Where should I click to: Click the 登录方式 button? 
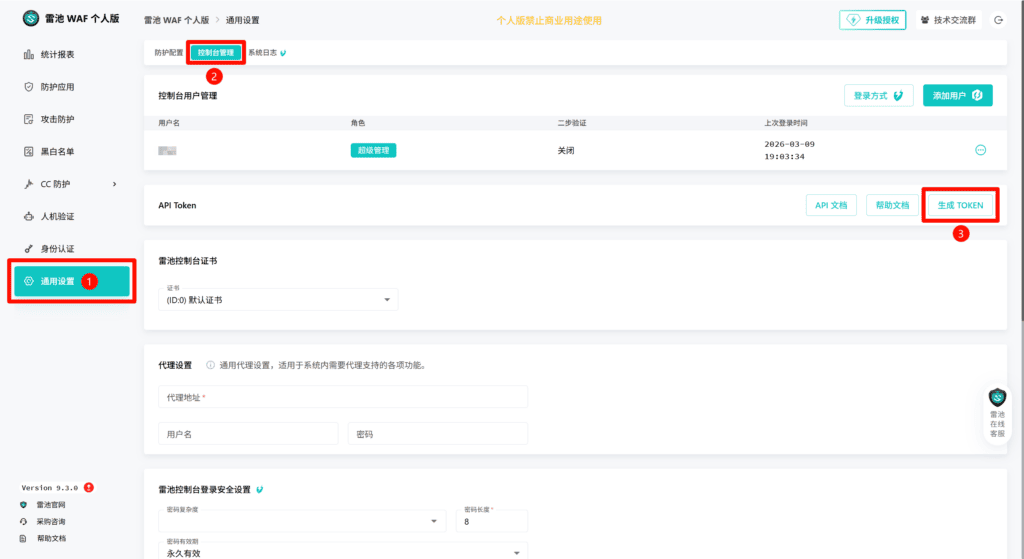(878, 95)
